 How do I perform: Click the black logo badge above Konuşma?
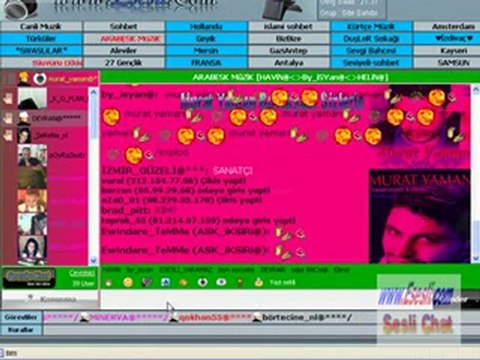29,277
